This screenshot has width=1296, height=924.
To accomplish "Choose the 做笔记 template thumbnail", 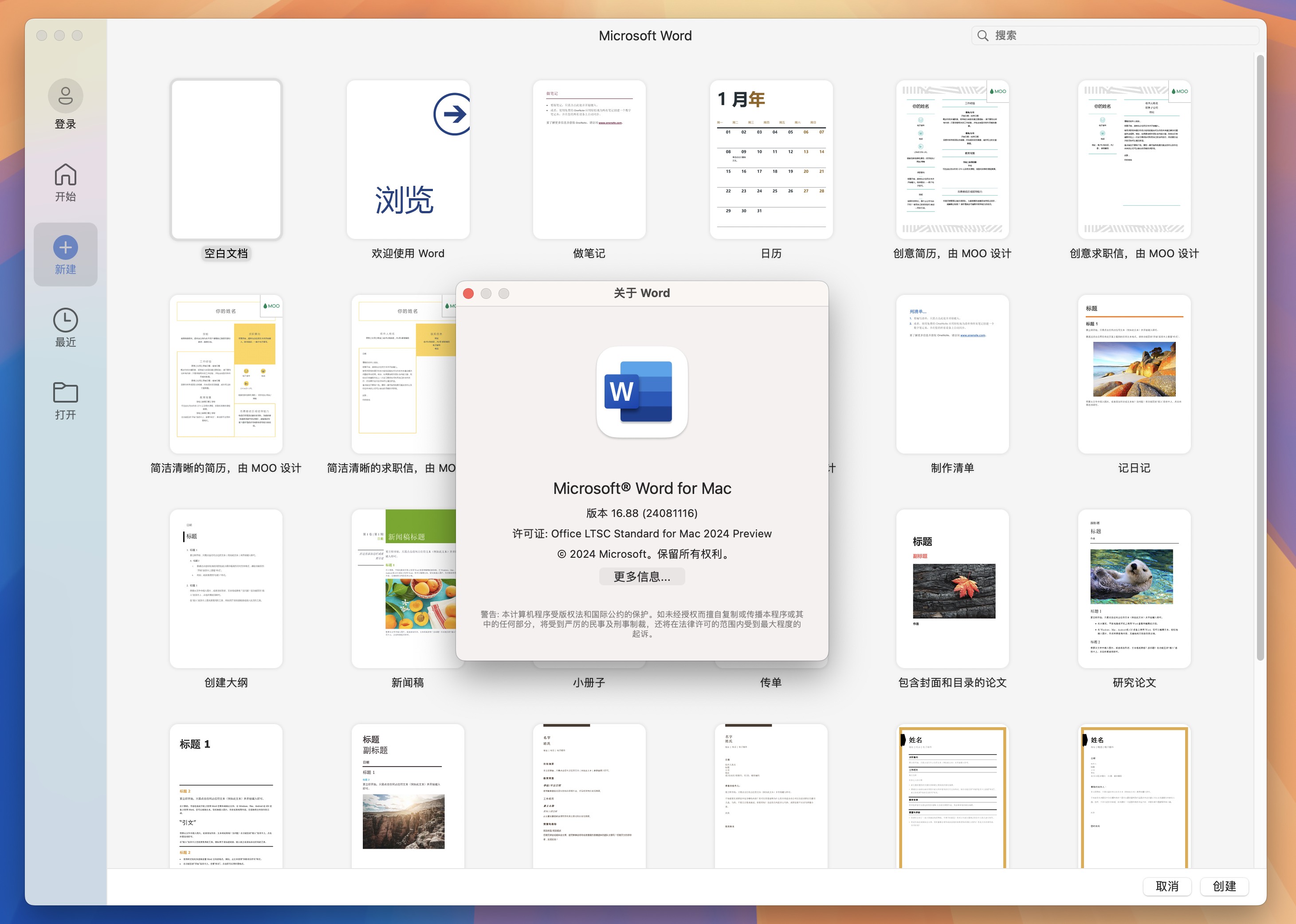I will point(589,159).
